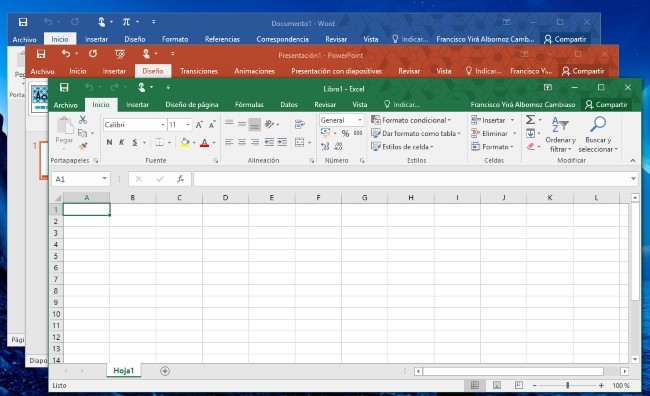Click the clear eraser icon
Viewport: 650px width, 396px height.
[530, 146]
